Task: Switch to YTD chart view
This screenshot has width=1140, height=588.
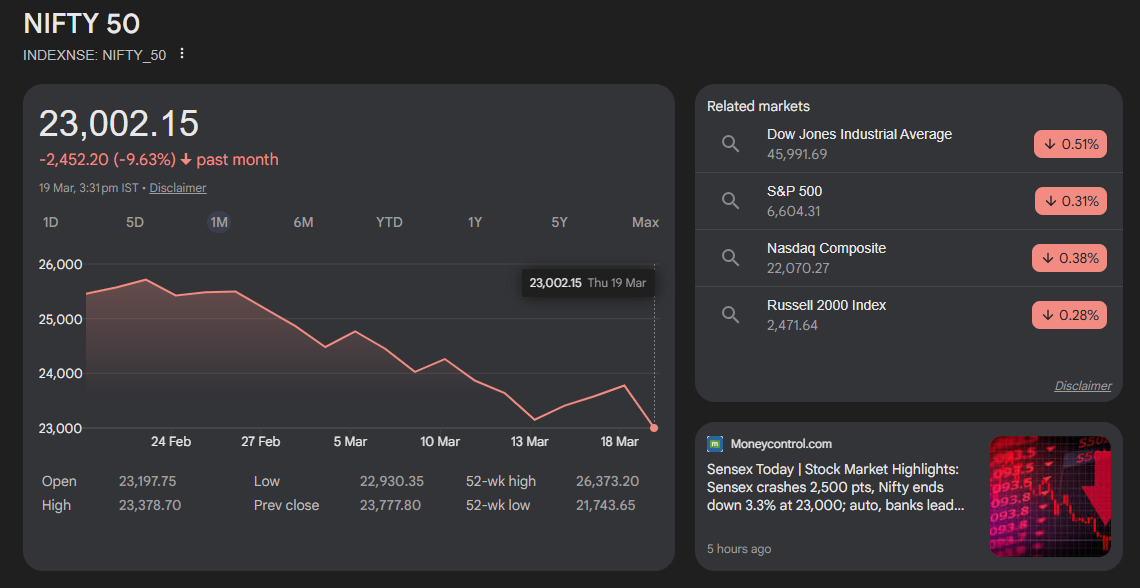Action: pyautogui.click(x=389, y=222)
